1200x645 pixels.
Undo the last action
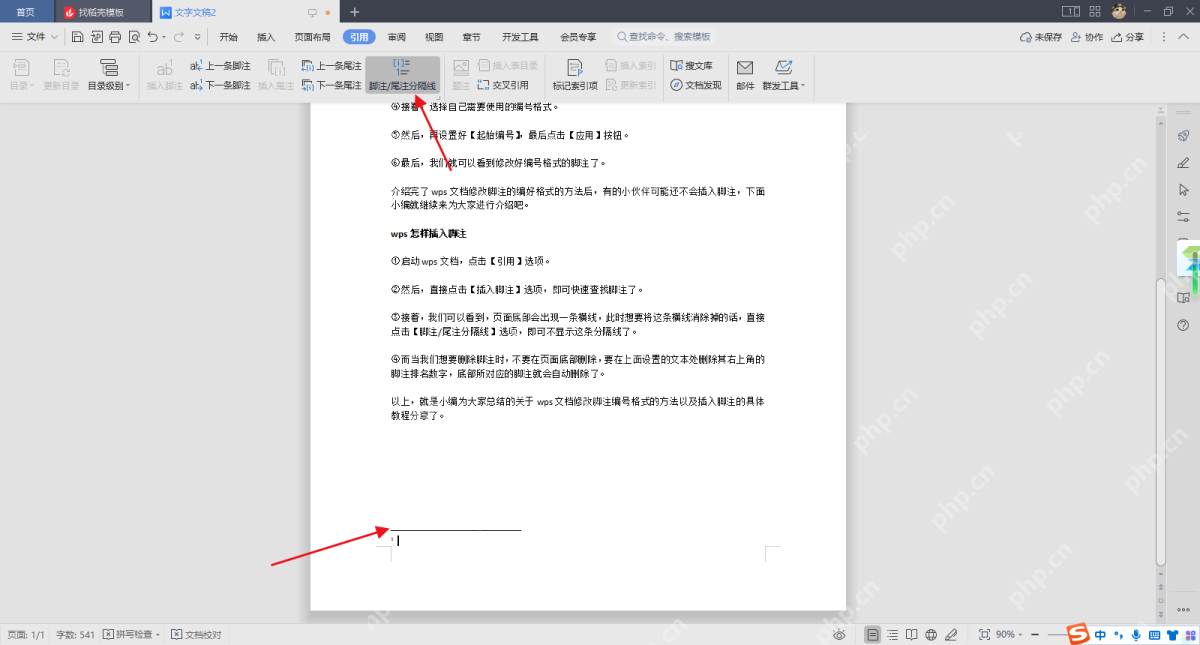152,37
